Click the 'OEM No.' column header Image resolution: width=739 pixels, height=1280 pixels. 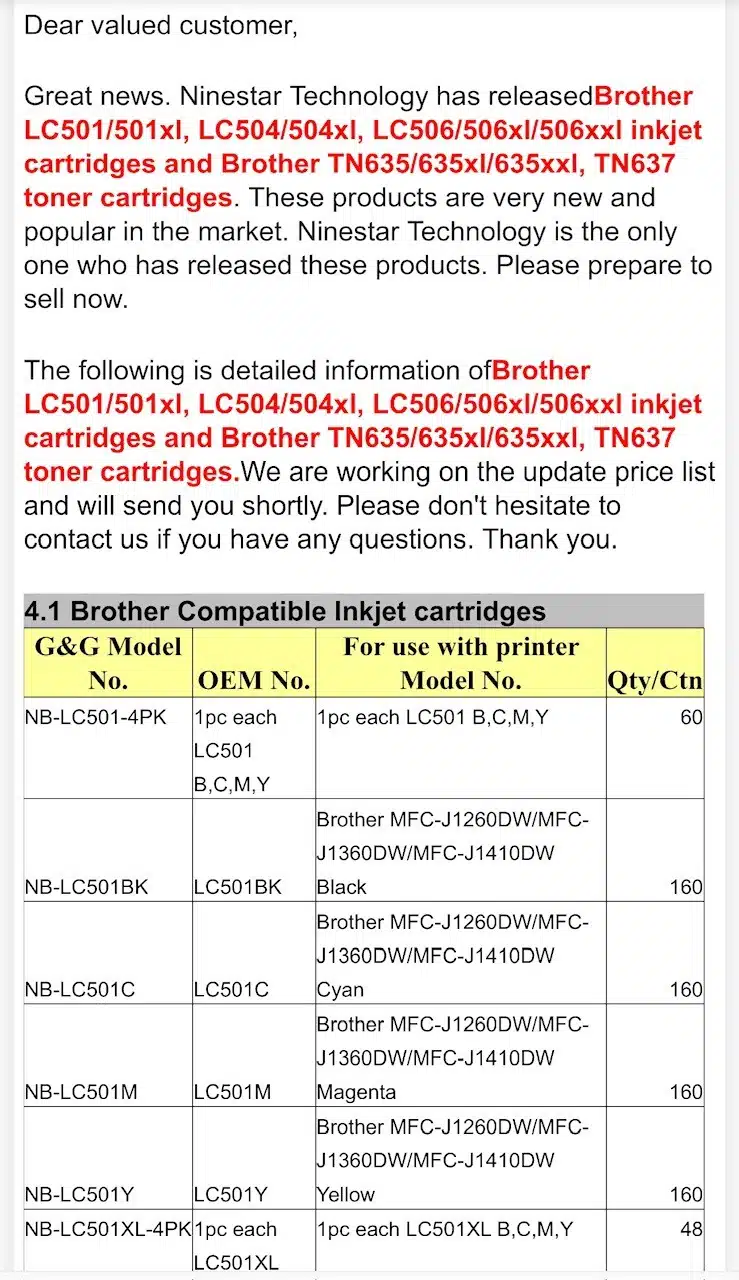[254, 681]
